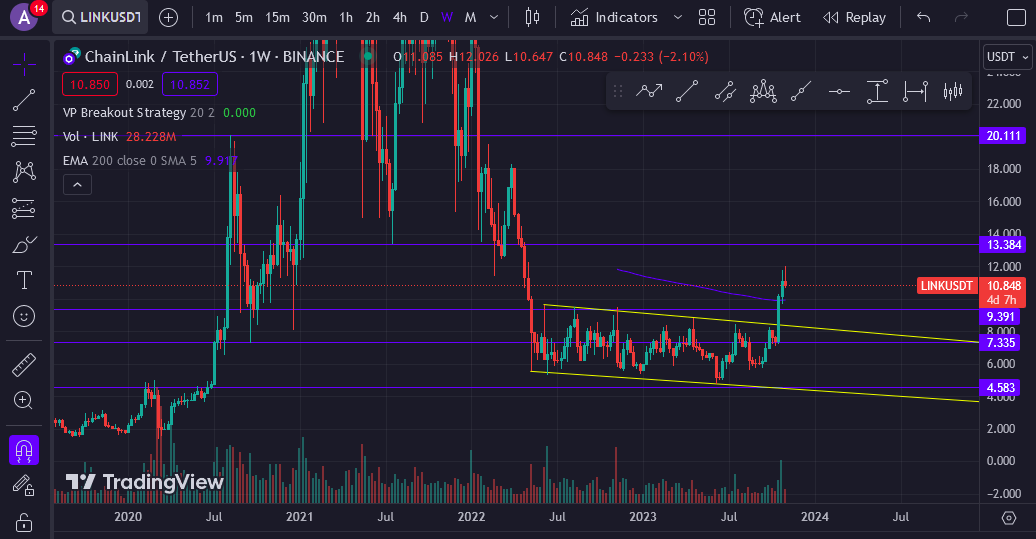
Task: Toggle fullscreen chart mode icon
Action: coord(1016,18)
